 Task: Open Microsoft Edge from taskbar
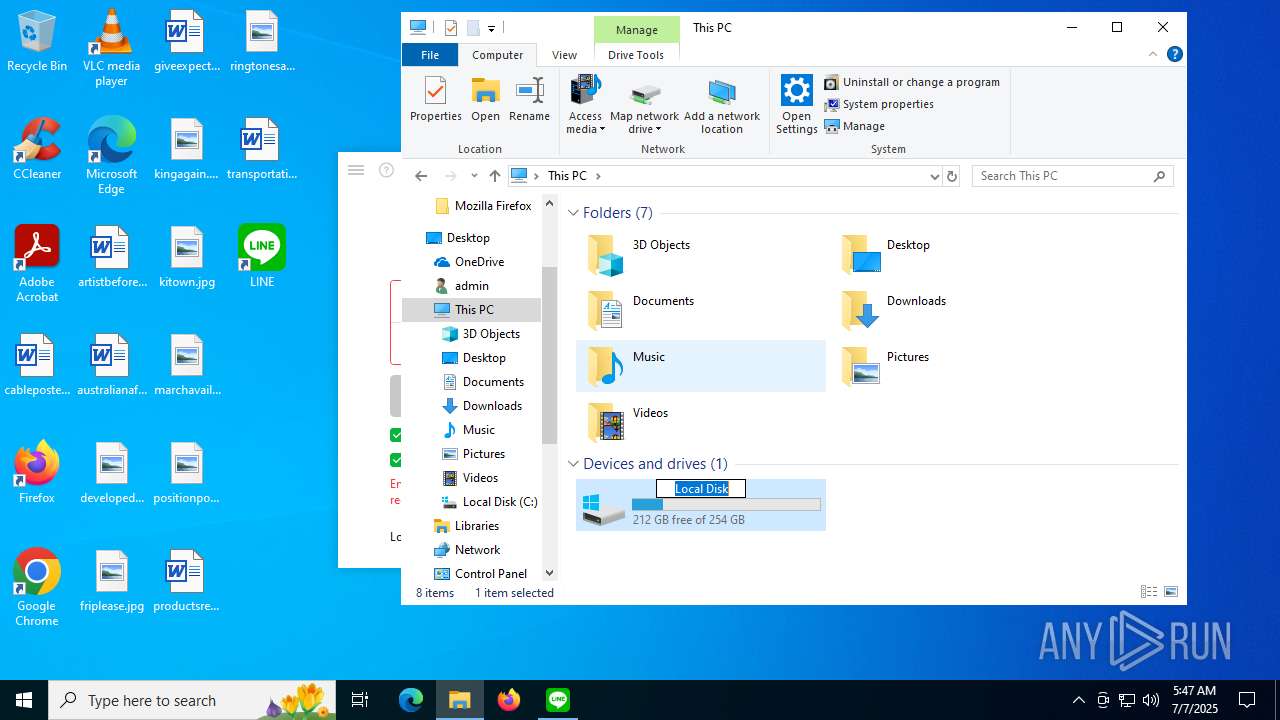411,700
